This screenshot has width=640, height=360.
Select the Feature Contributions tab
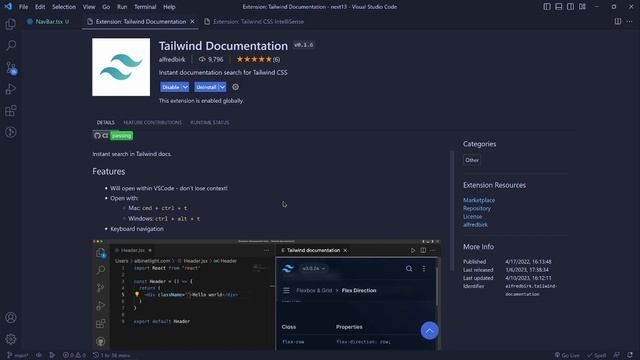152,122
